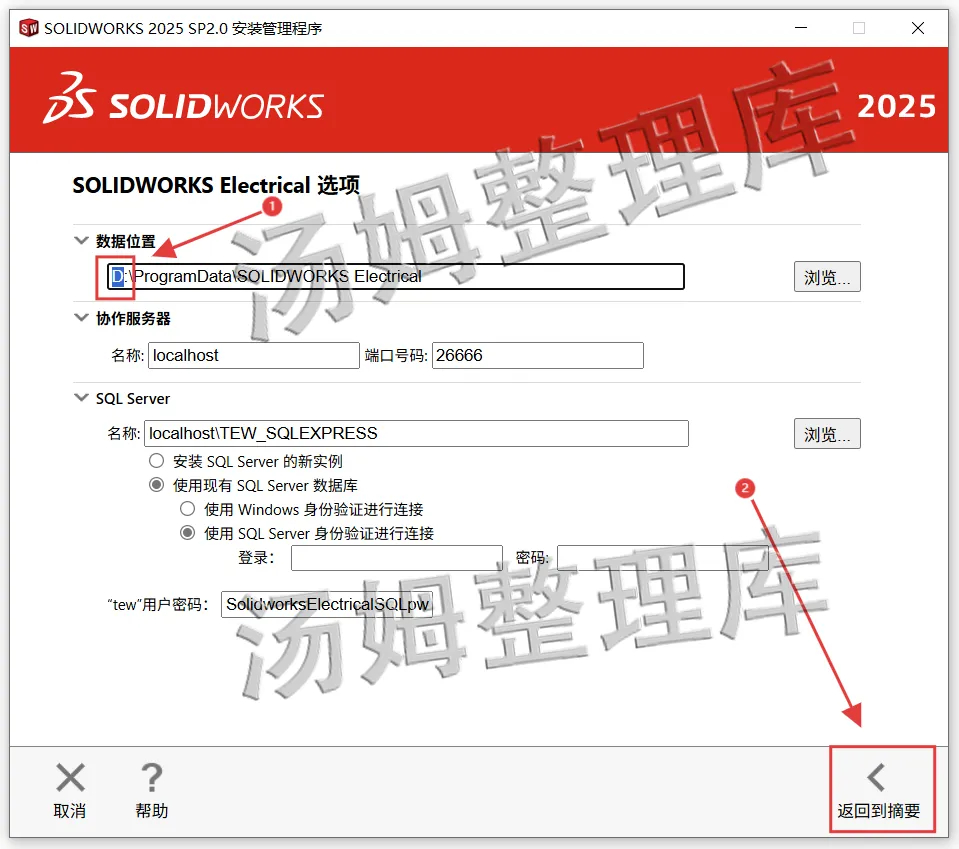Browse for SQL Server name
This screenshot has height=849, width=959.
827,434
